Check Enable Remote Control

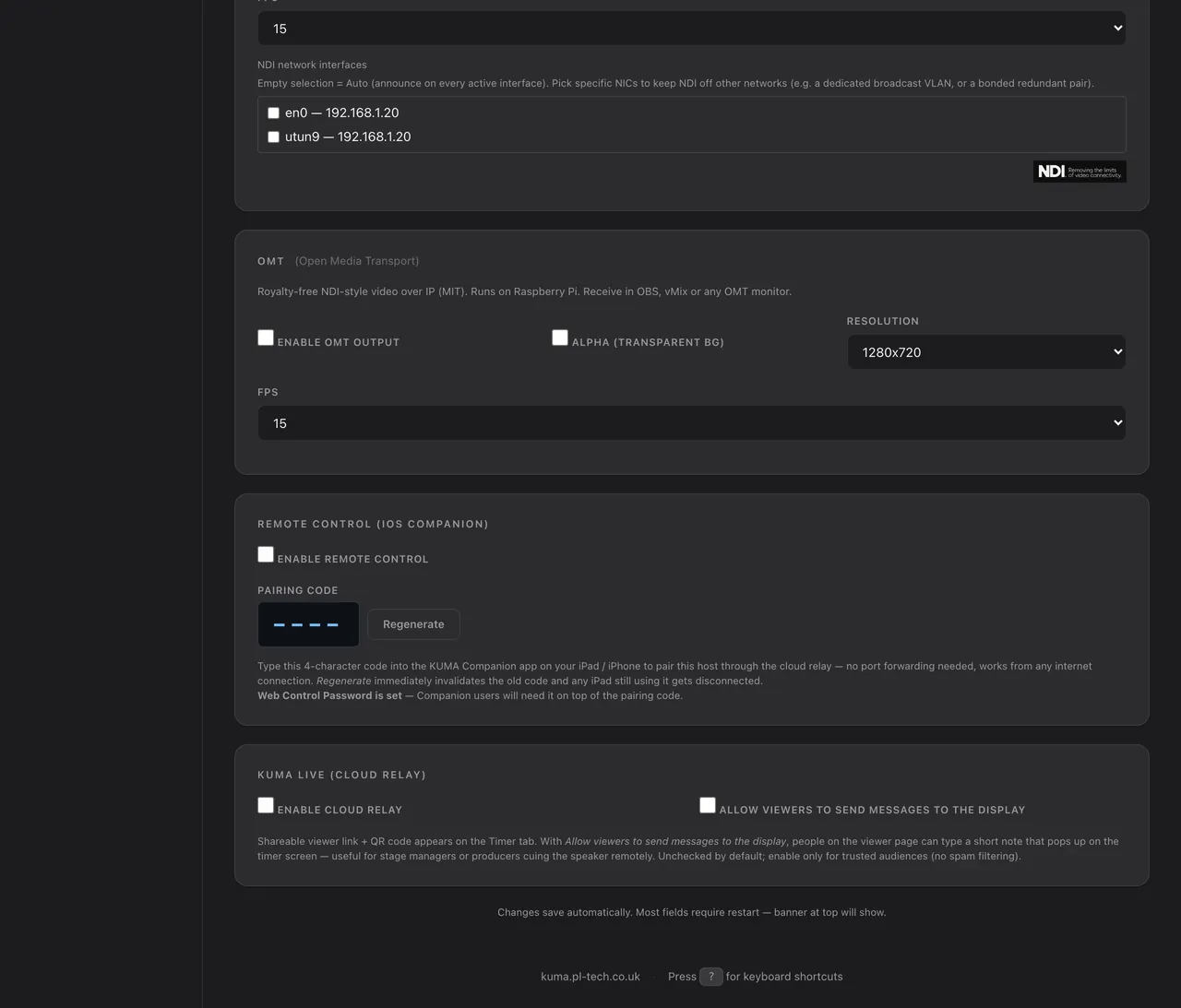pos(266,554)
